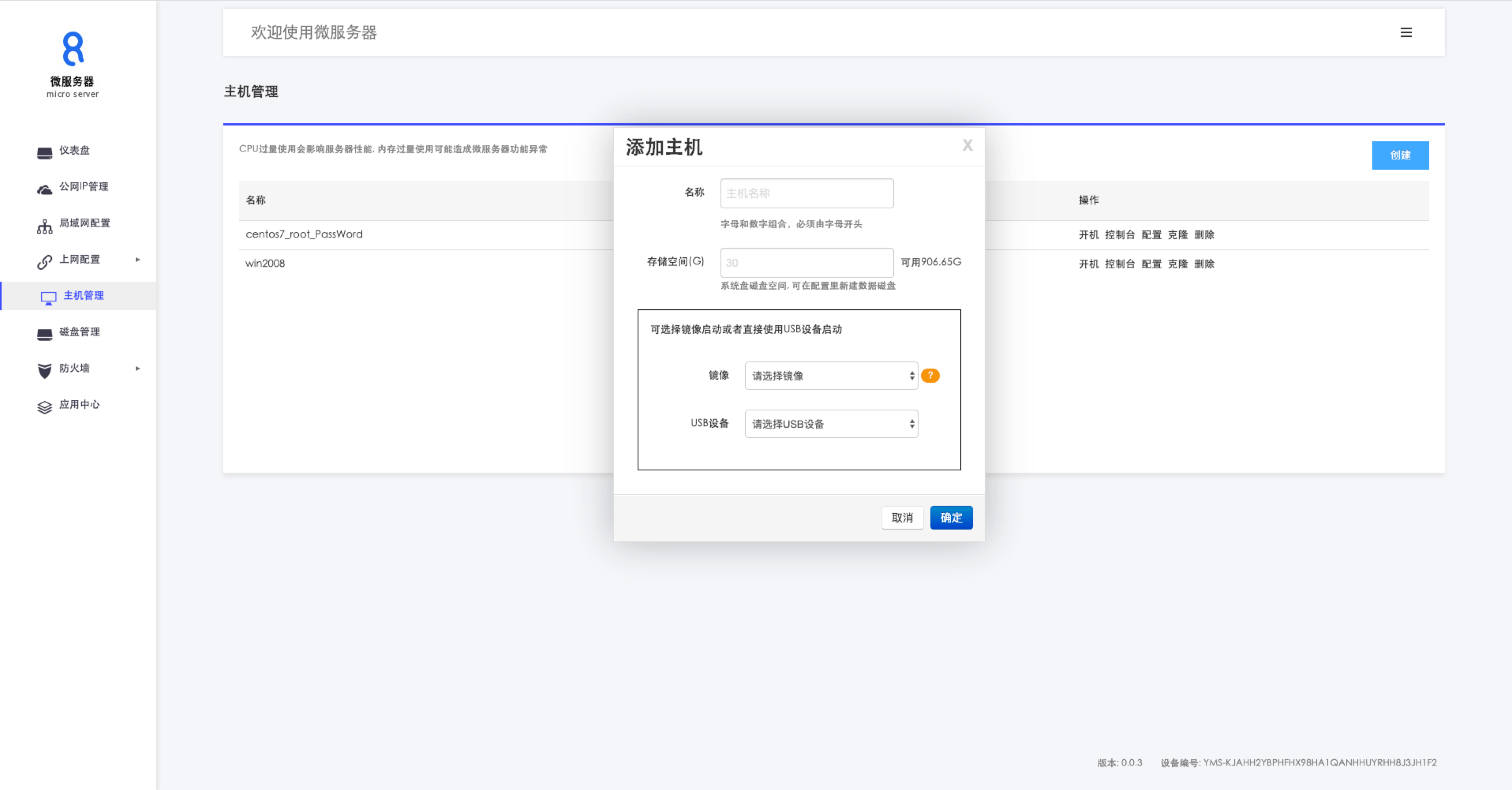Click the network tree icon for 局域网配置

pyautogui.click(x=45, y=227)
